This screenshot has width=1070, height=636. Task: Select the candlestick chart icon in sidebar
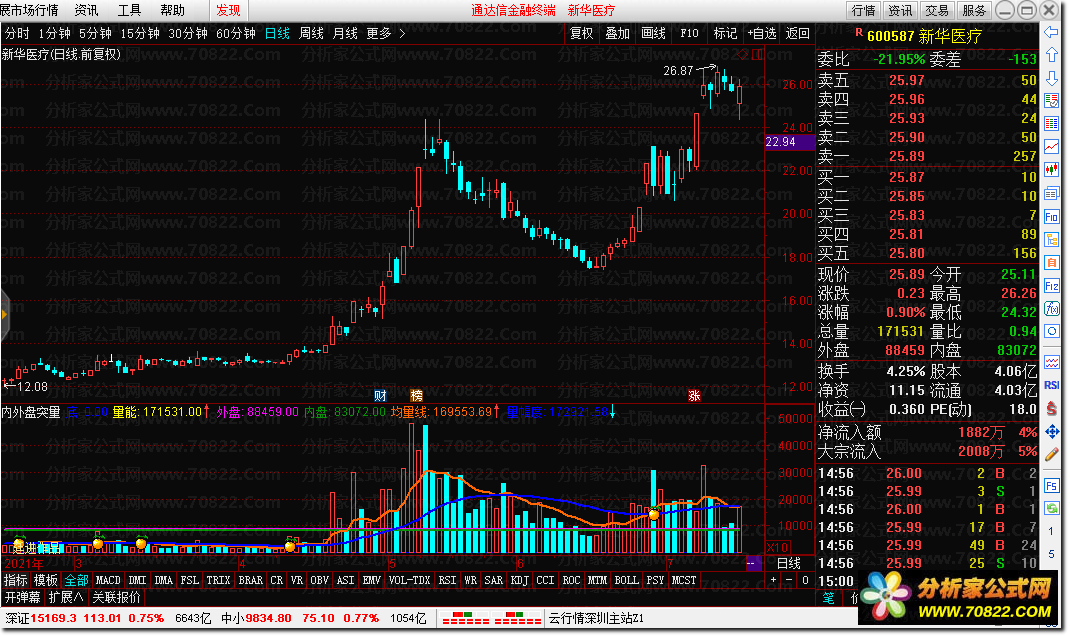click(1052, 170)
